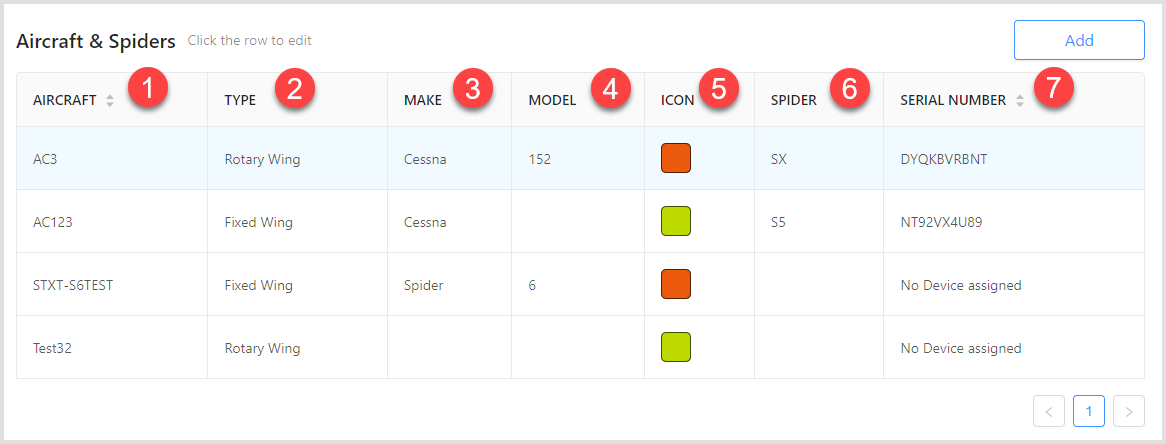Screen dimensions: 1166x444
Task: Click the Add button
Action: pos(1078,40)
